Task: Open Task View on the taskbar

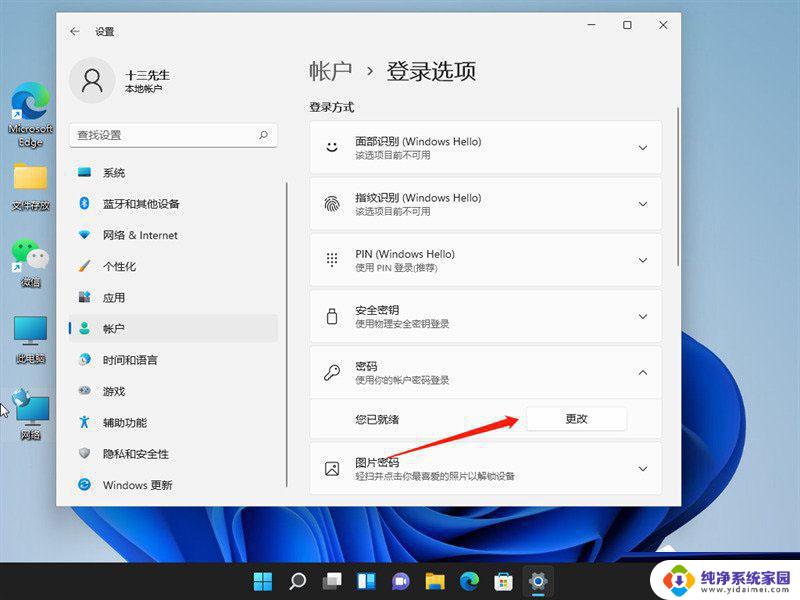Action: [332, 581]
